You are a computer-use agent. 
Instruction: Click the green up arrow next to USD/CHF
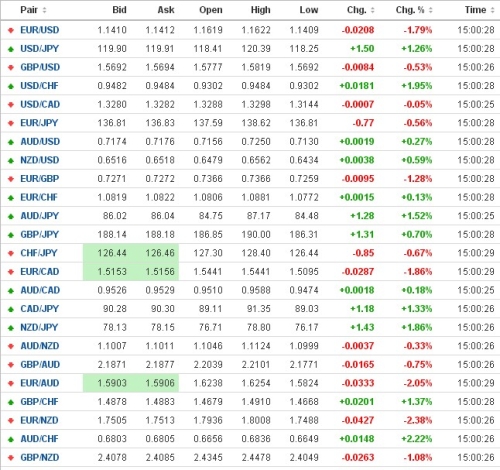11,86
